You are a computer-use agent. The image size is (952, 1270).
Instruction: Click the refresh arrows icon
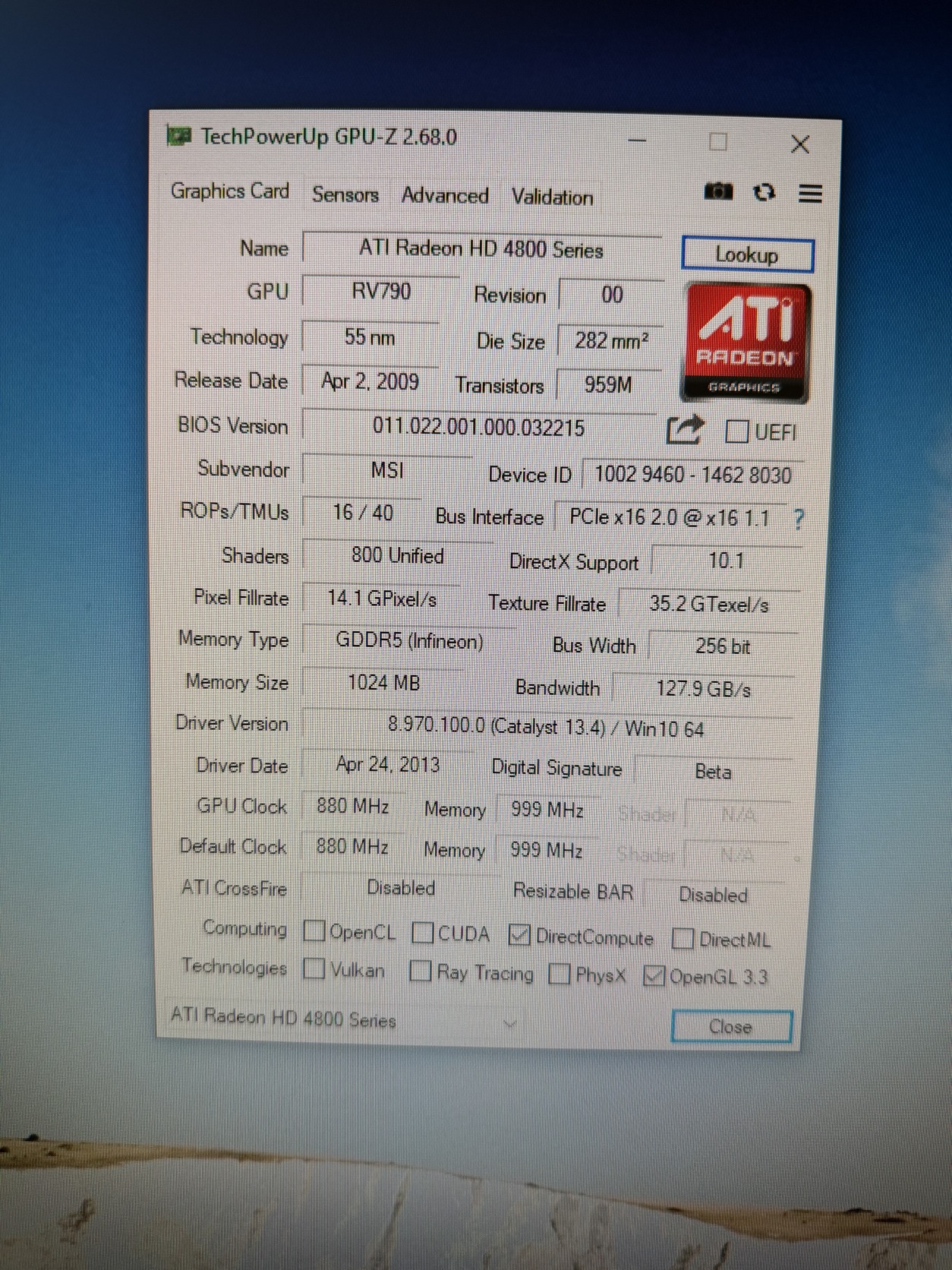tap(764, 192)
